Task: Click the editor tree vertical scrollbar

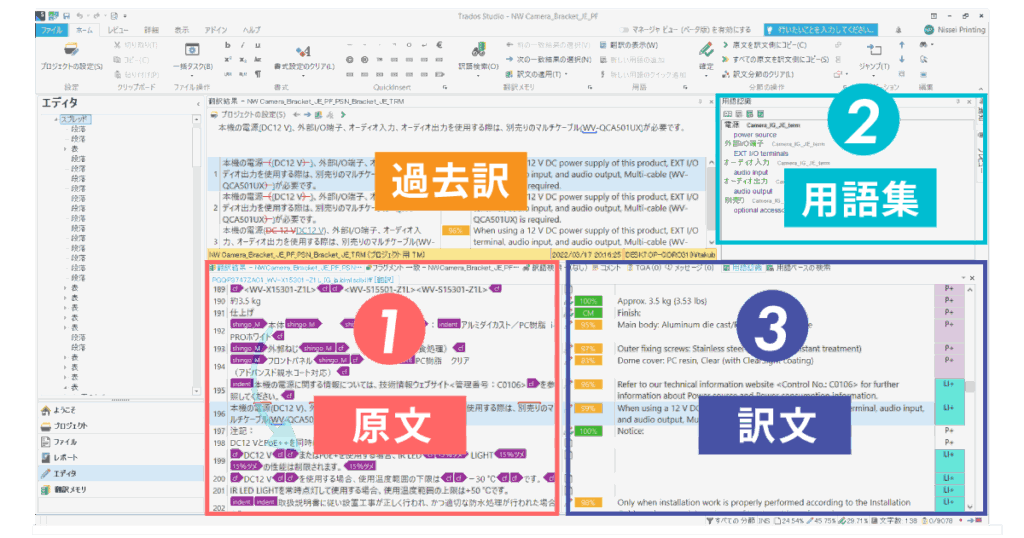Action: (x=196, y=255)
